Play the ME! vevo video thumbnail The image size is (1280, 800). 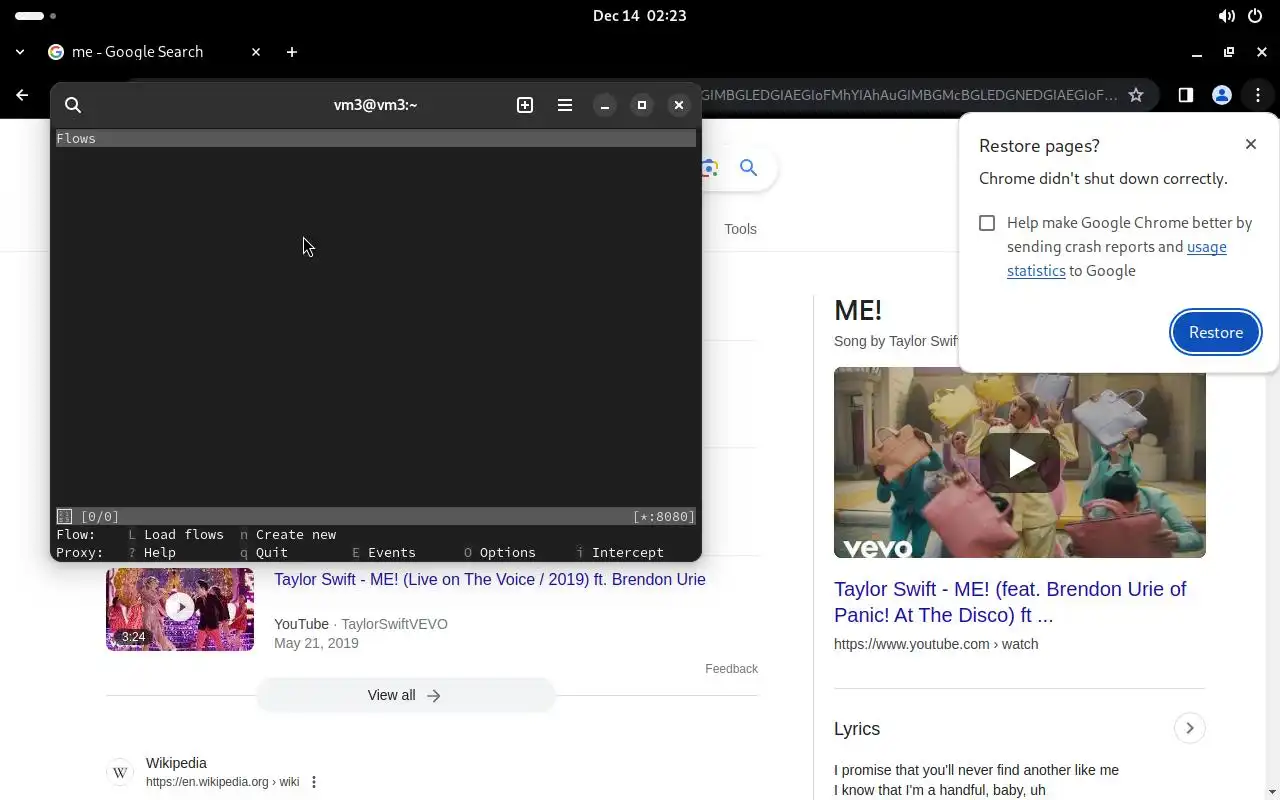1020,462
